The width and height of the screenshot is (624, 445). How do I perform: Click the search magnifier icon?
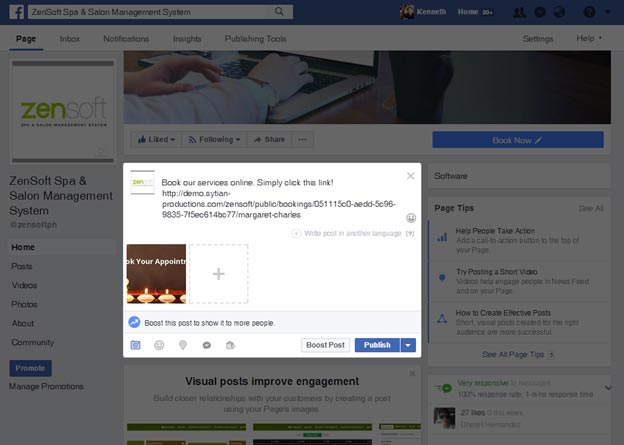(279, 12)
